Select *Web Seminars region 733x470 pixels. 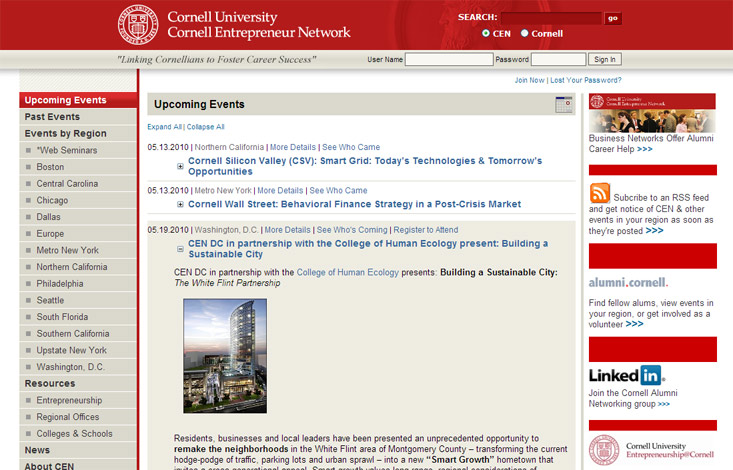tap(78, 150)
